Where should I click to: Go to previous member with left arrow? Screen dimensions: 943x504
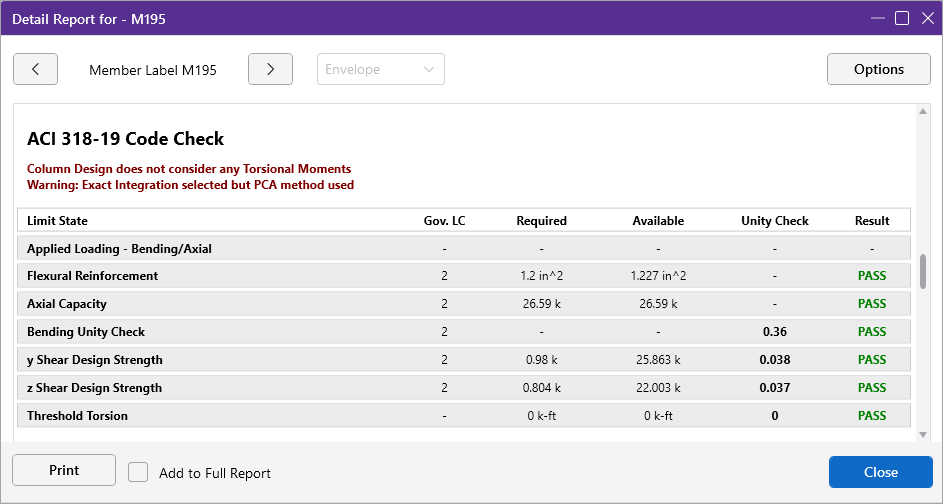point(35,70)
